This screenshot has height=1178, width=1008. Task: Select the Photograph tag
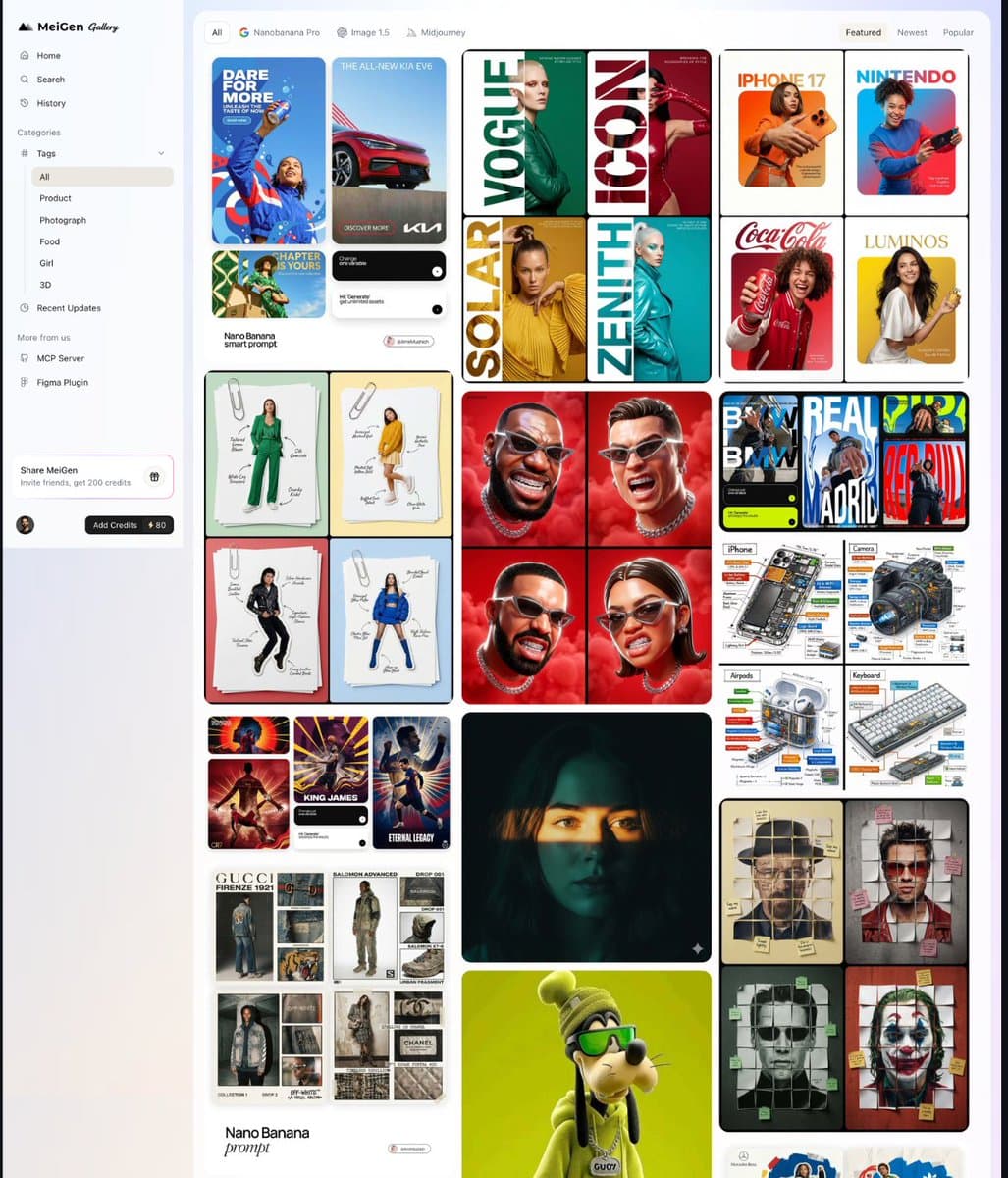pos(63,220)
